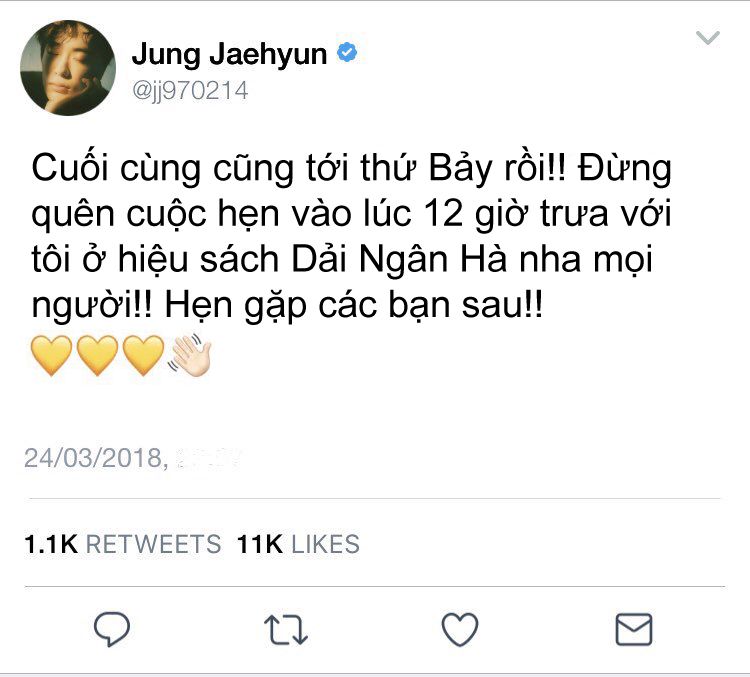
Task: Click the third yellow heart emoji
Action: pyautogui.click(x=143, y=355)
